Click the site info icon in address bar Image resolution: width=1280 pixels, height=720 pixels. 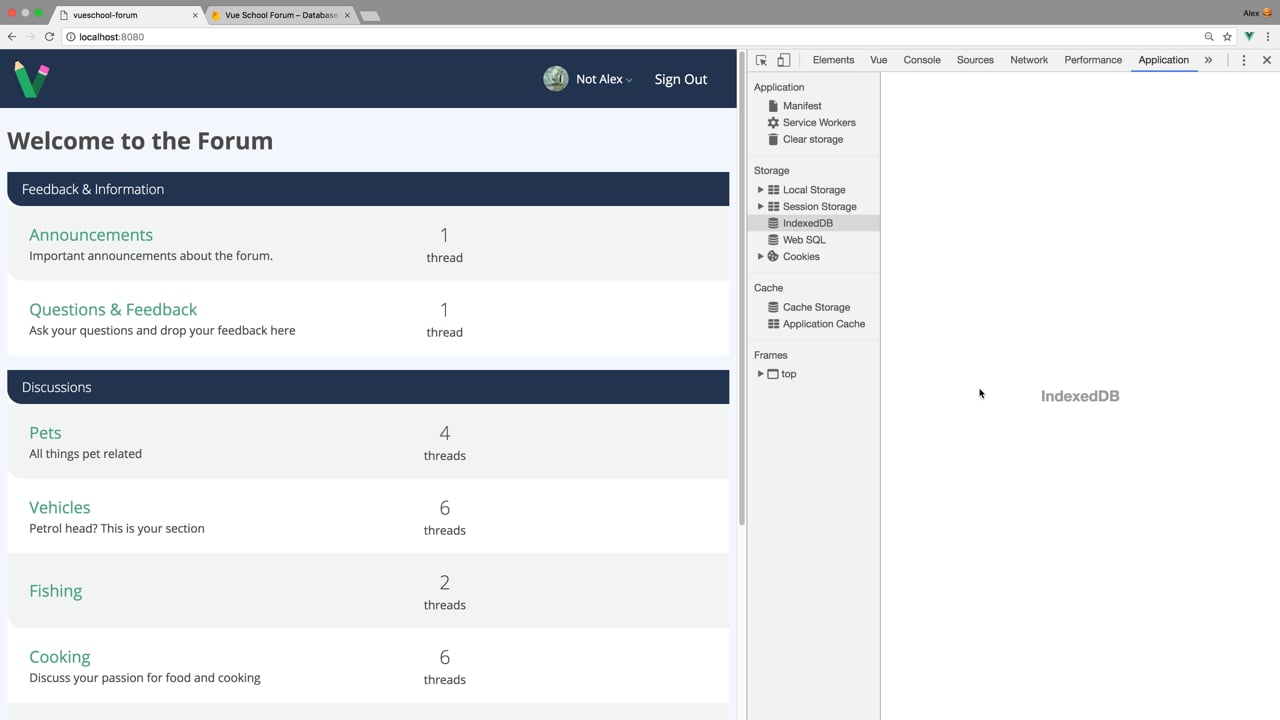[71, 37]
